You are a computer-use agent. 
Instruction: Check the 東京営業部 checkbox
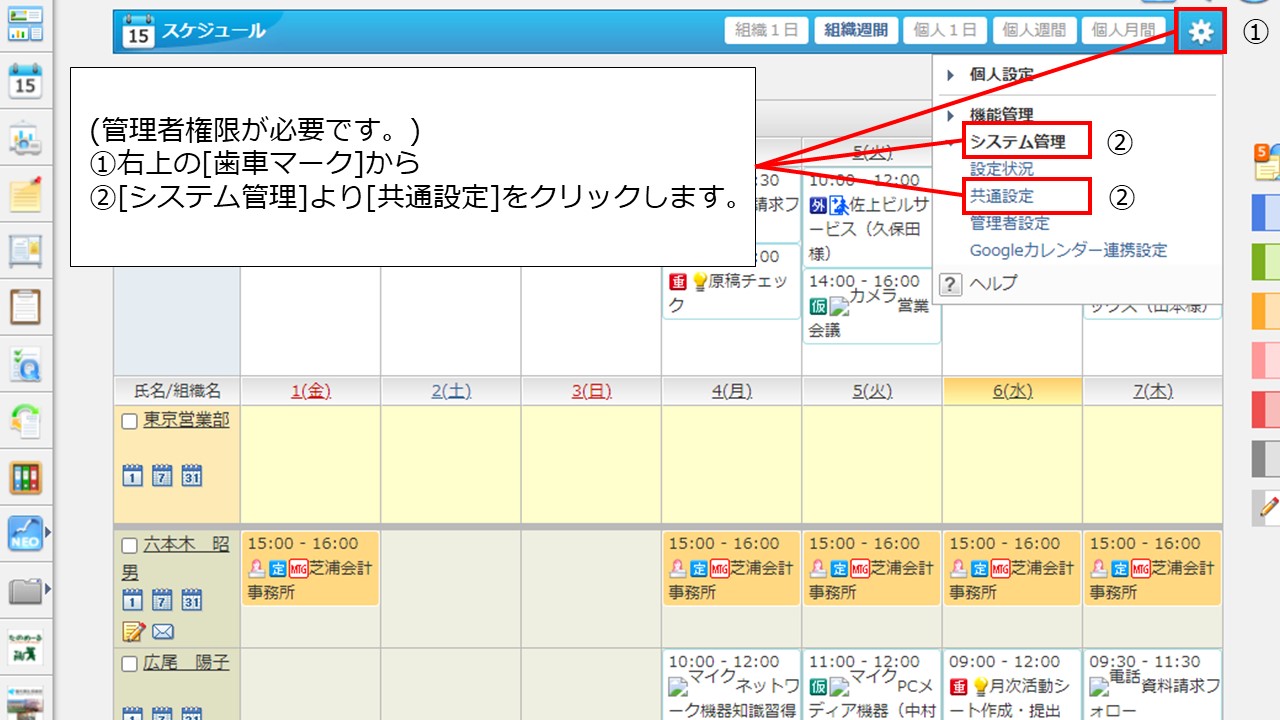click(129, 422)
